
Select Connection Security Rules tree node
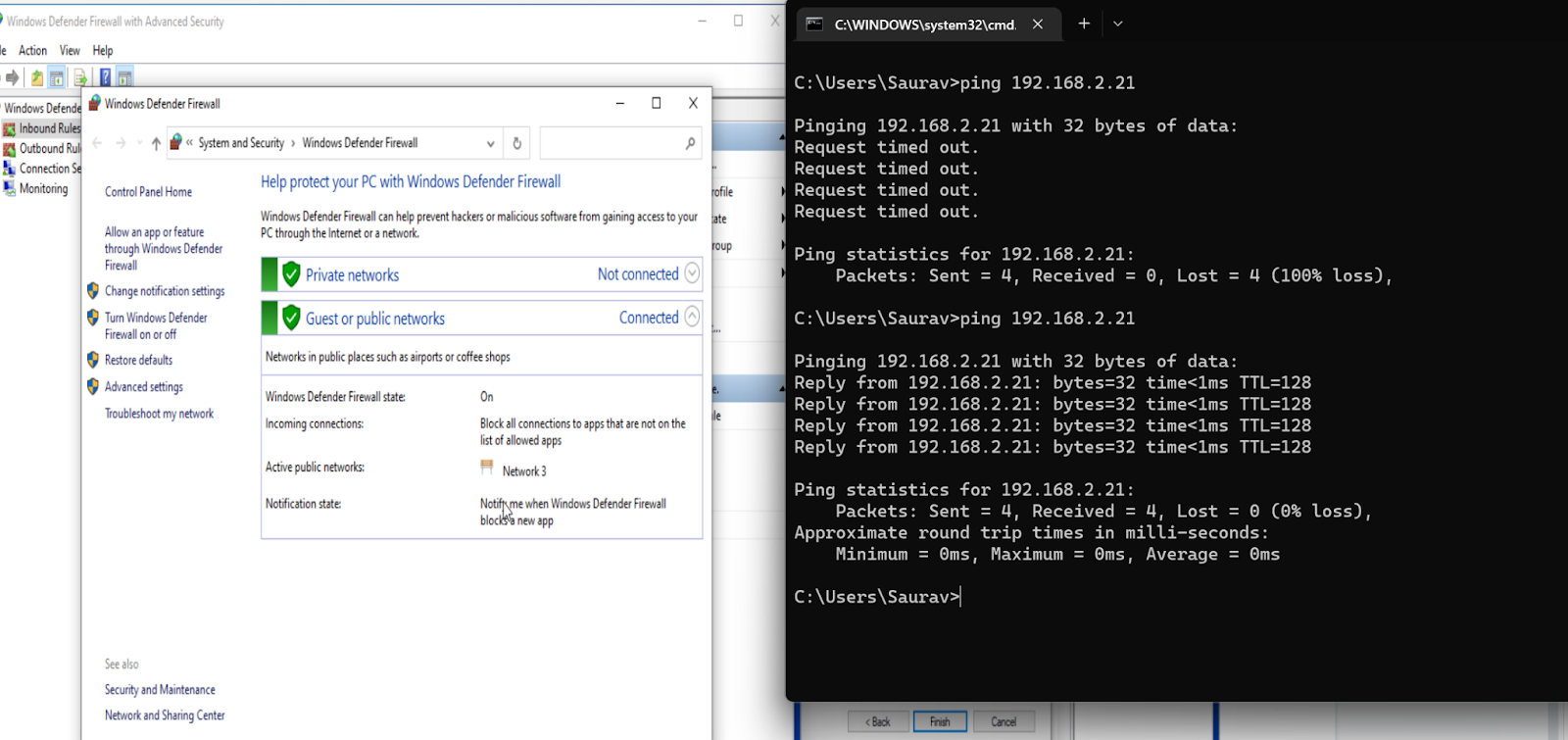pos(50,169)
